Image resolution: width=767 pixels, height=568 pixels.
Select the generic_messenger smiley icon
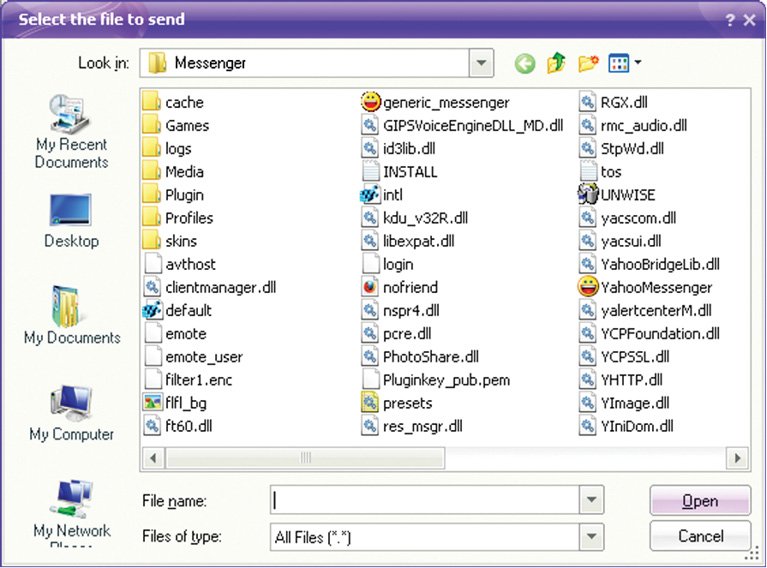pyautogui.click(x=370, y=102)
